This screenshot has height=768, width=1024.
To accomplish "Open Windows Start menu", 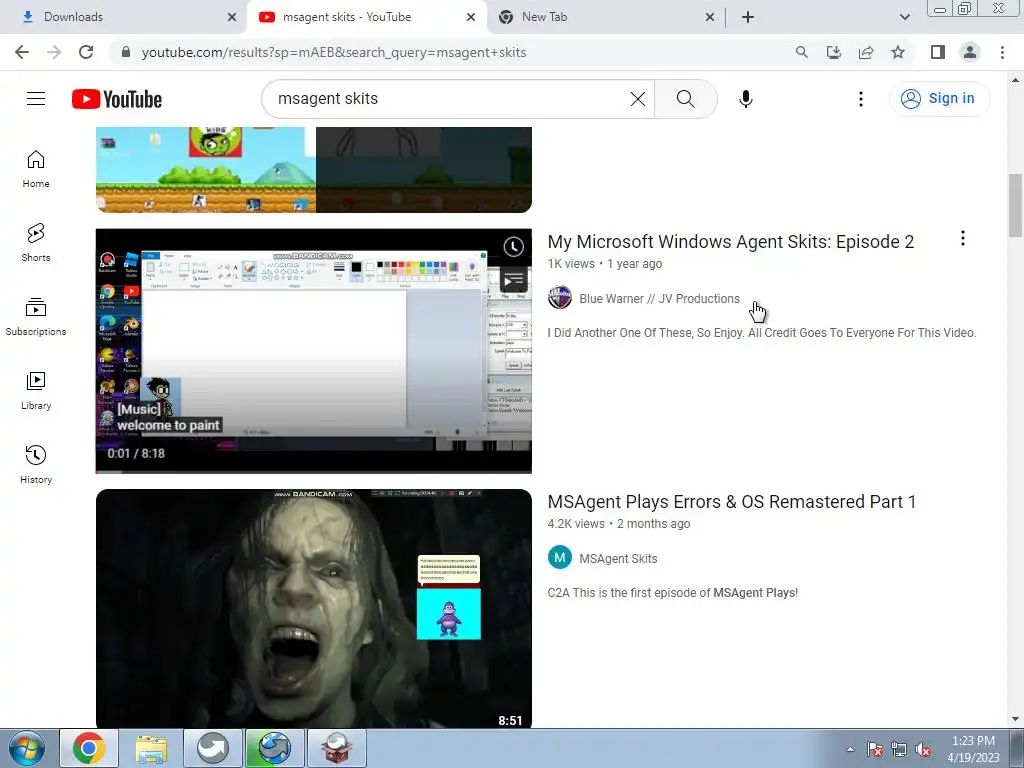I will tap(27, 748).
